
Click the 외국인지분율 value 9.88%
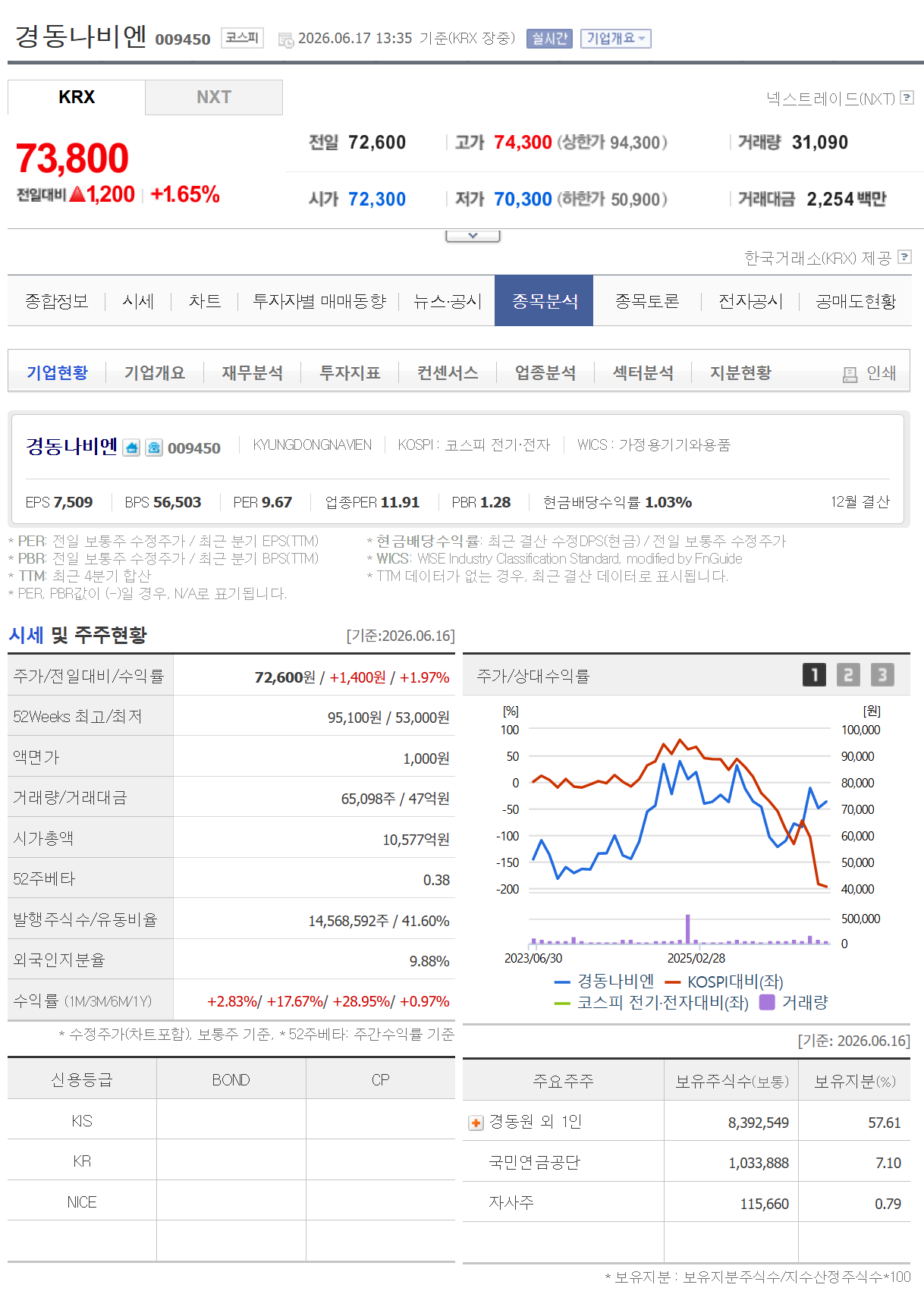[429, 961]
